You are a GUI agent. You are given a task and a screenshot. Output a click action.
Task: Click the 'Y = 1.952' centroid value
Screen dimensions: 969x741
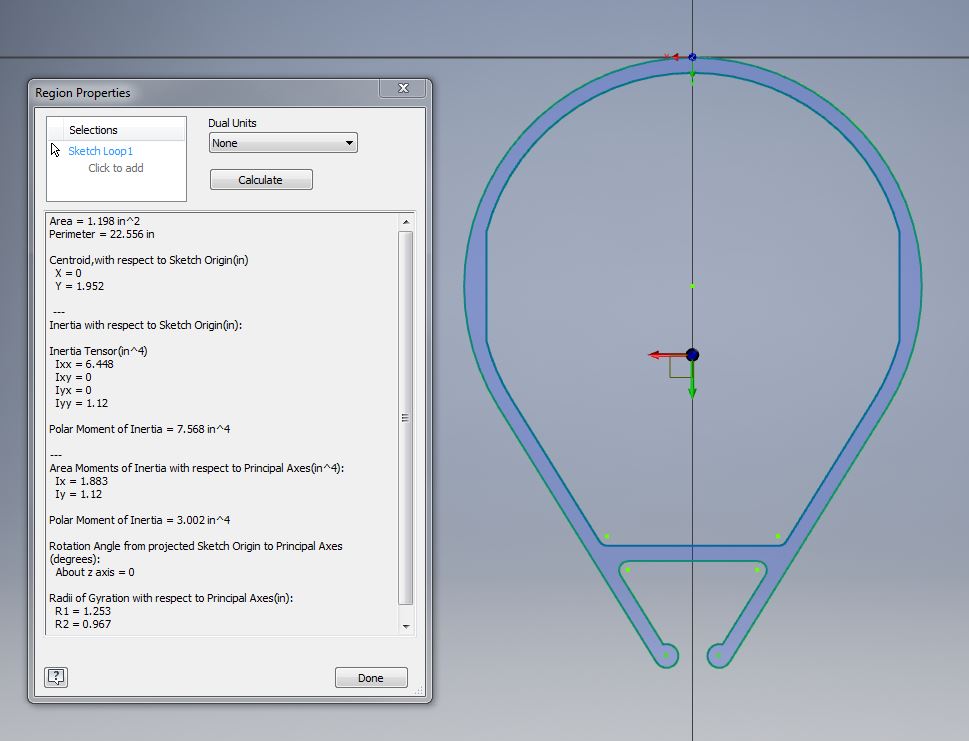tap(79, 286)
